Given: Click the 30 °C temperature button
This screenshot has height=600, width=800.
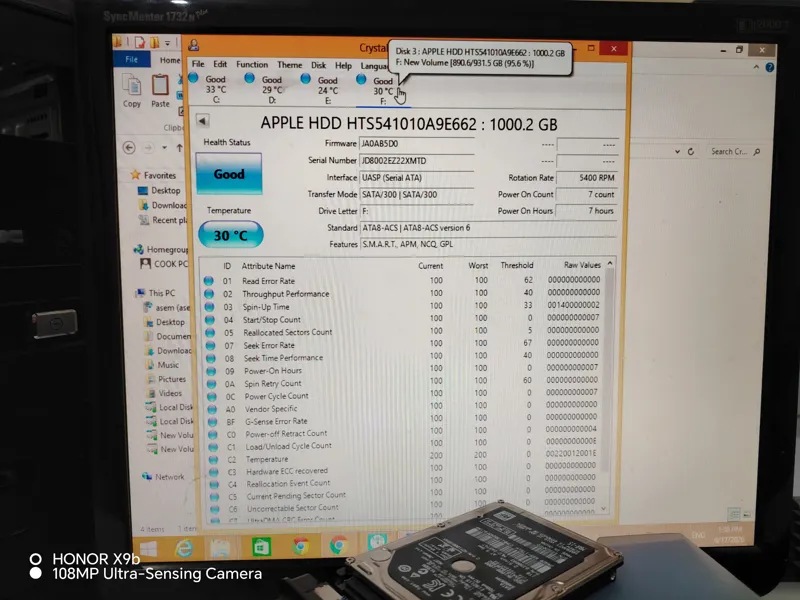Looking at the screenshot, I should click(231, 235).
